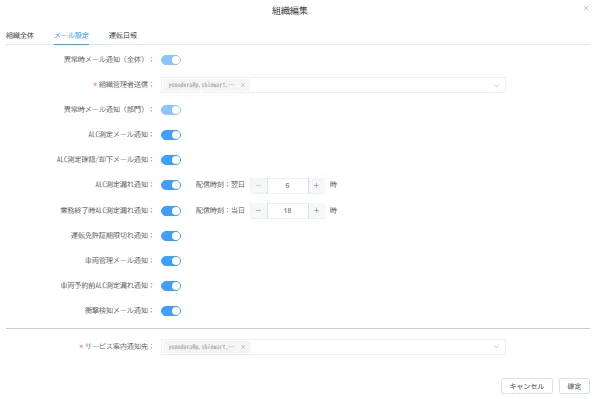The height and width of the screenshot is (399, 596).
Task: Toggle ALC測定確認/却下メール通知 switch
Action: click(x=171, y=160)
